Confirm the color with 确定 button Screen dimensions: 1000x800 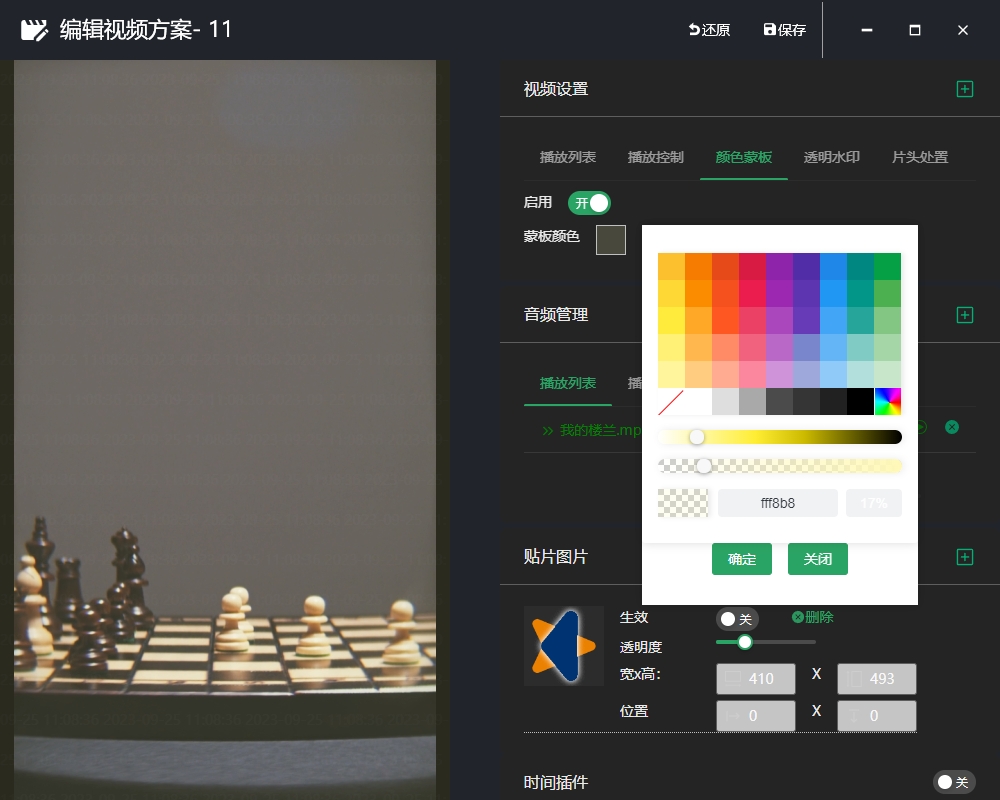coord(742,559)
